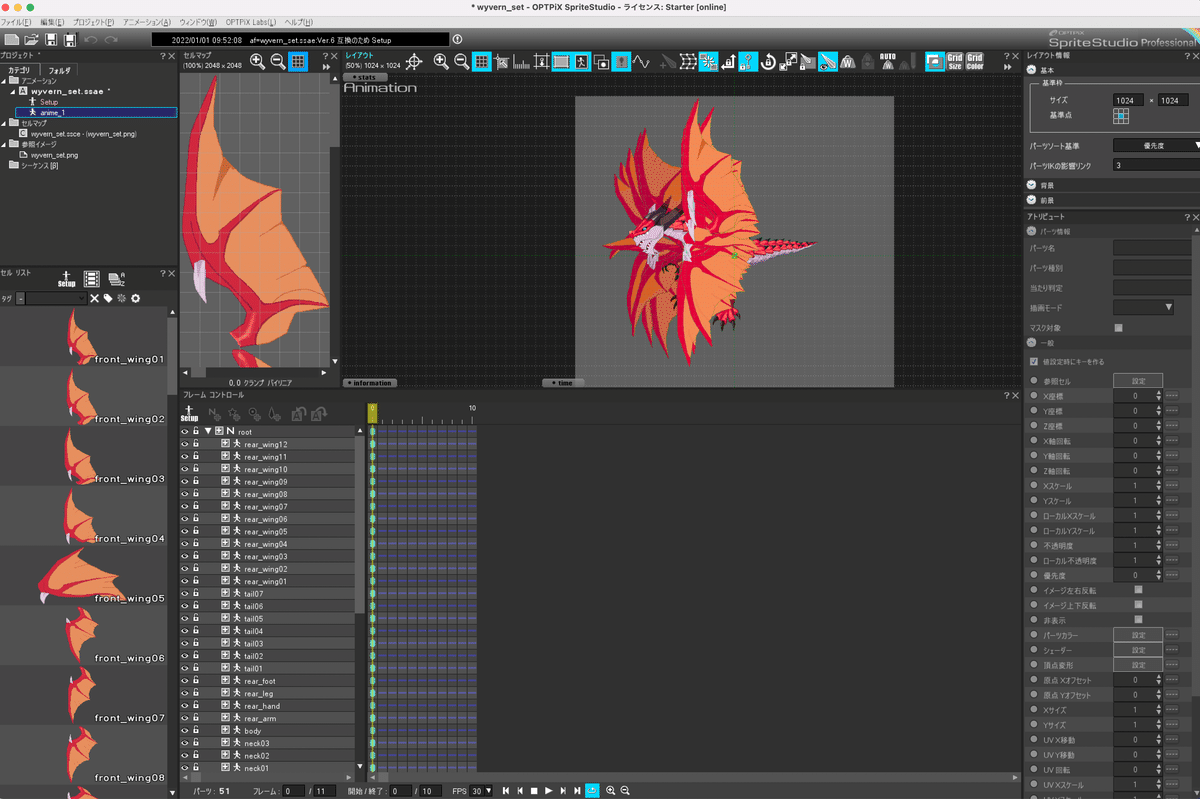Click the AUTO weight icon in layout toolbar
Screen dimensions: 1200x799
click(x=888, y=62)
